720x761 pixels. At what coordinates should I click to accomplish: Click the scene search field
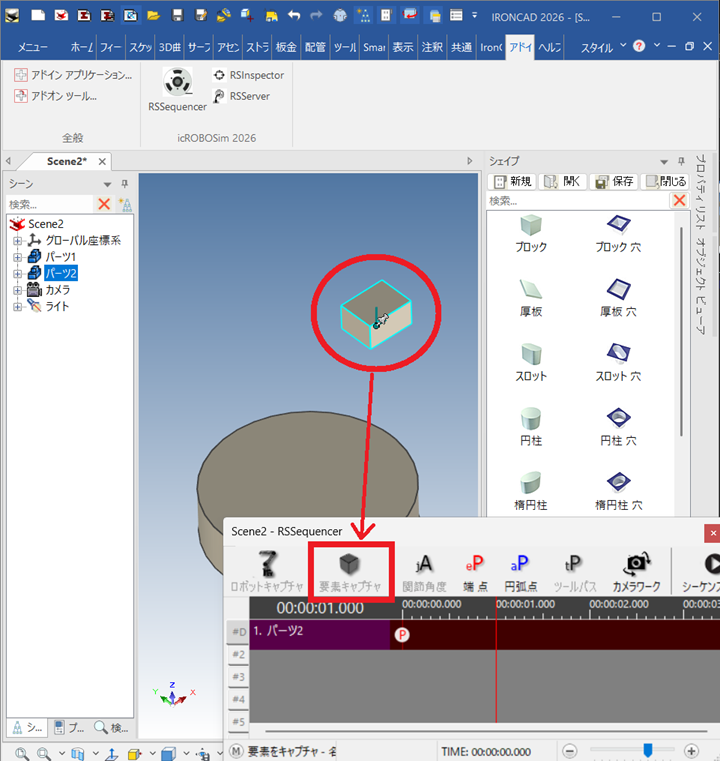pyautogui.click(x=49, y=204)
